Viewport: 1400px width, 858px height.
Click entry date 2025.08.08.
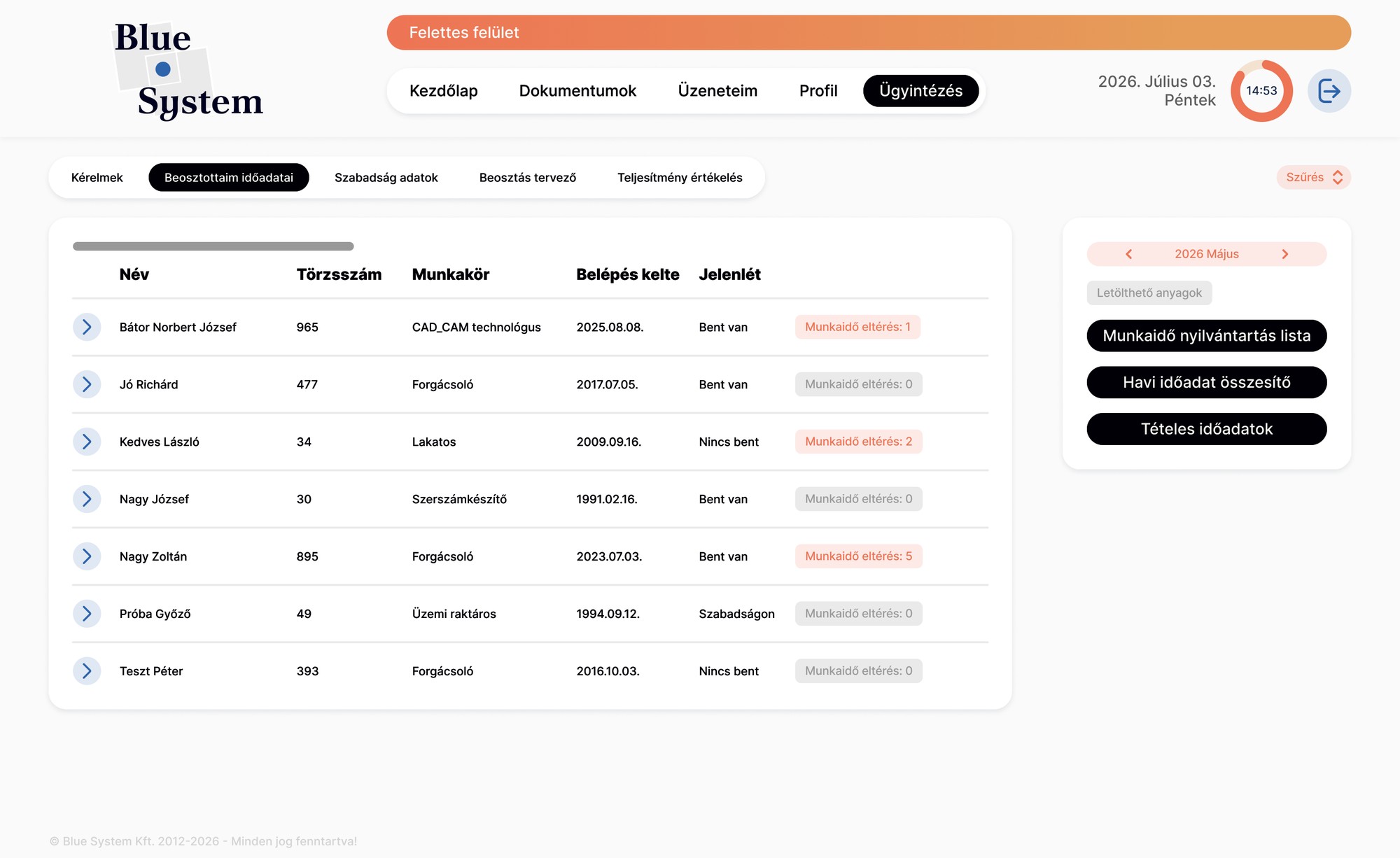pyautogui.click(x=610, y=328)
